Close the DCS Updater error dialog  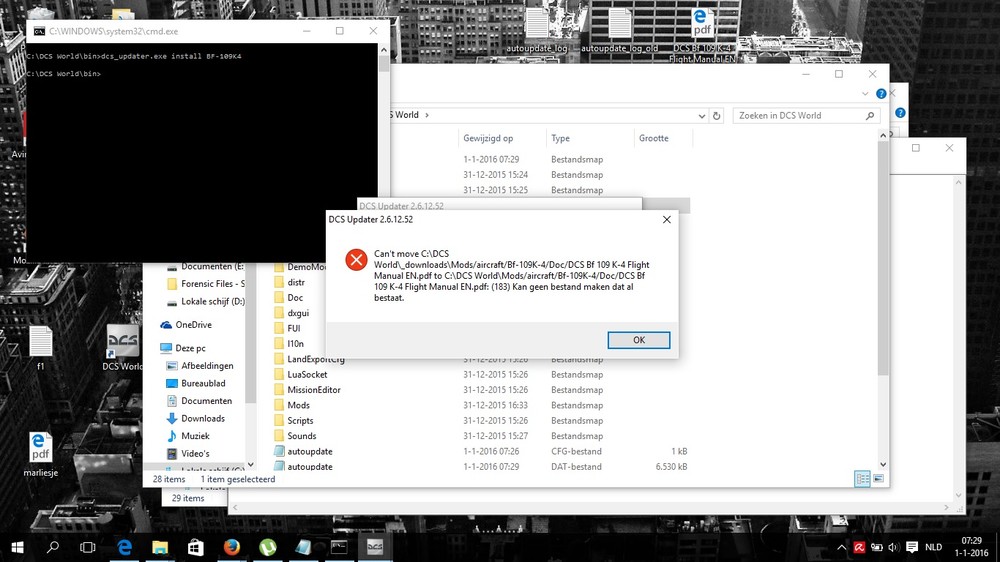click(666, 219)
